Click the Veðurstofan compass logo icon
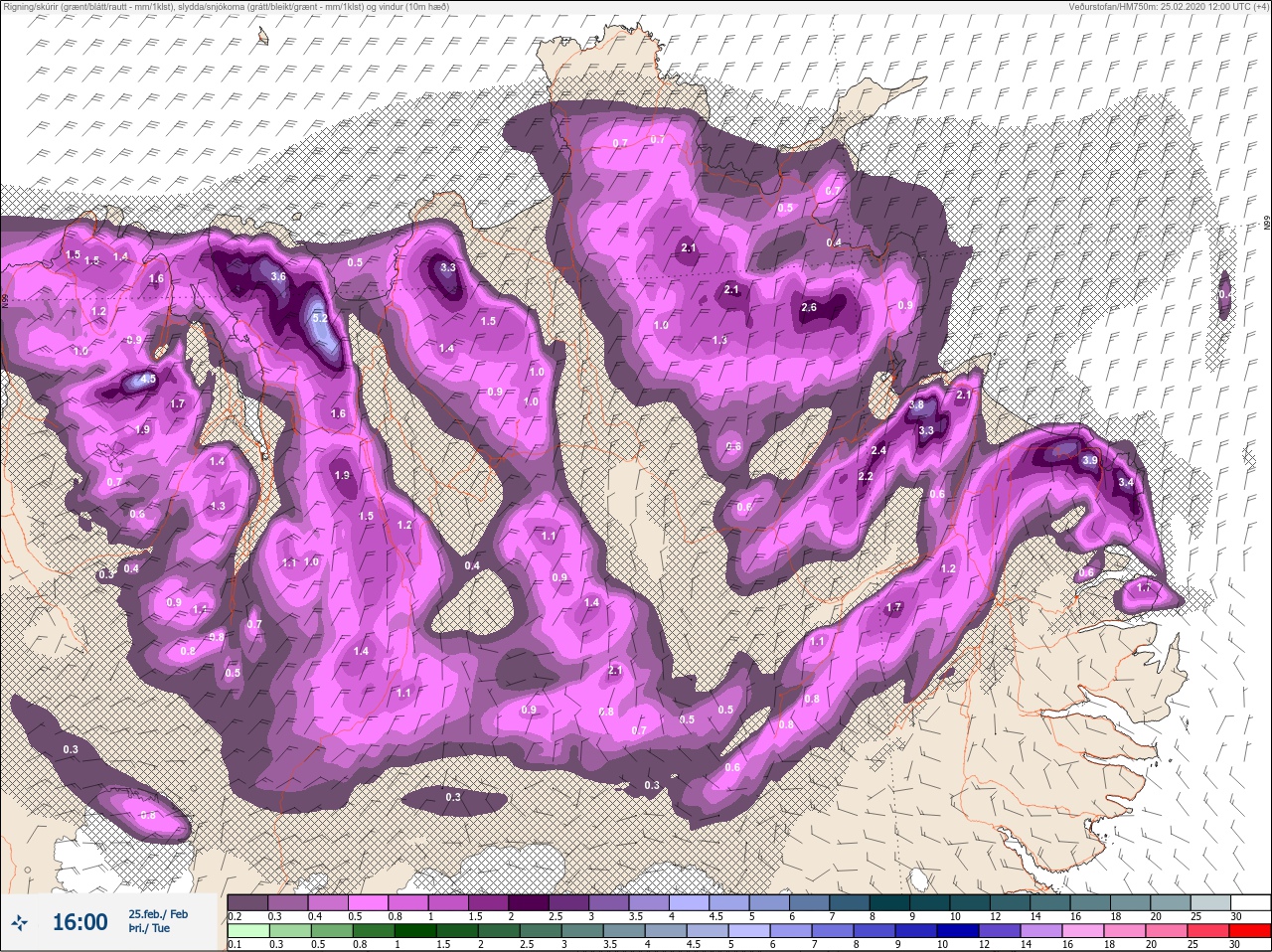Viewport: 1272px width, 952px height. tap(20, 923)
